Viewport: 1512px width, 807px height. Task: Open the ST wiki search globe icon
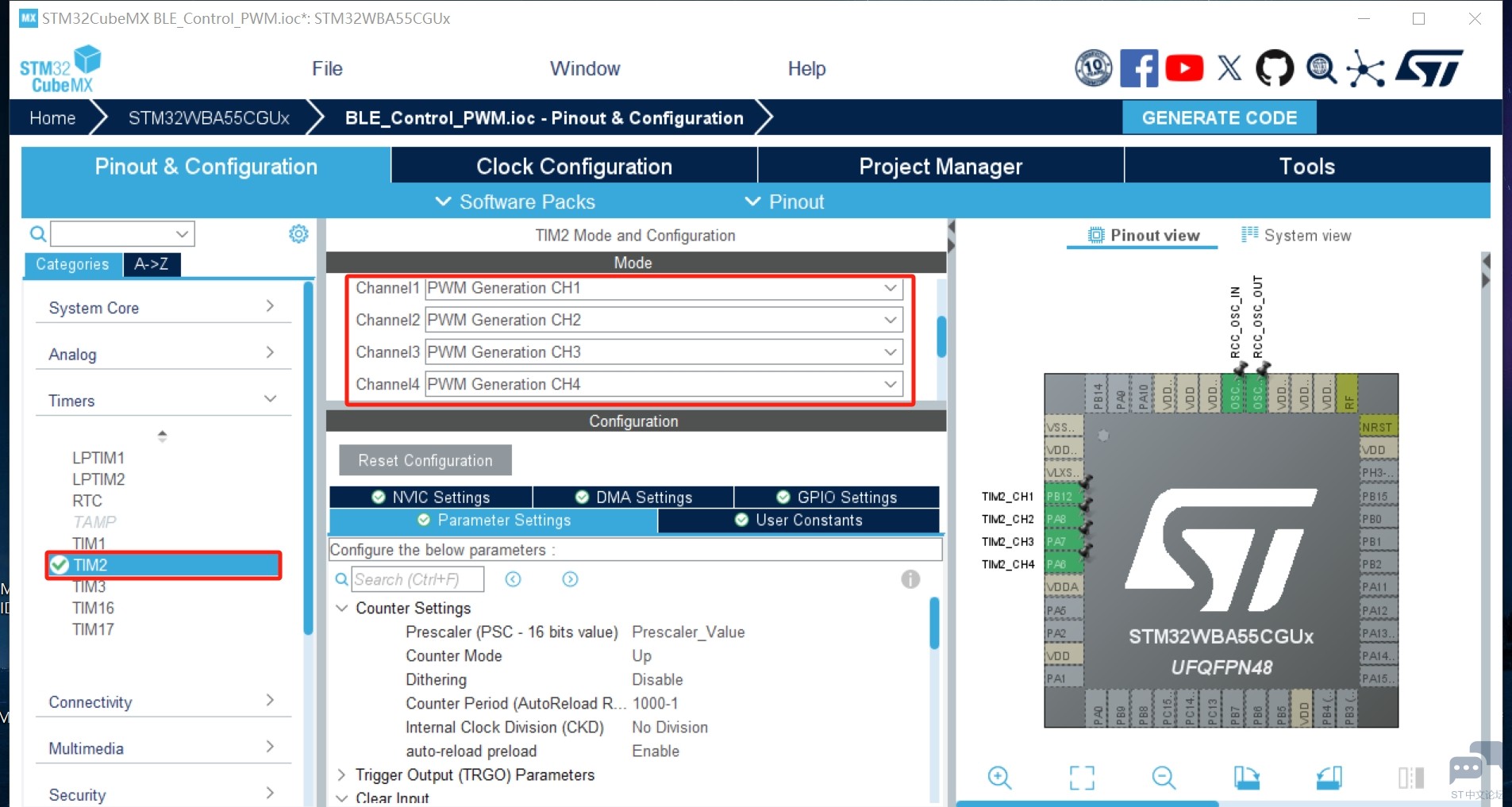point(1322,69)
